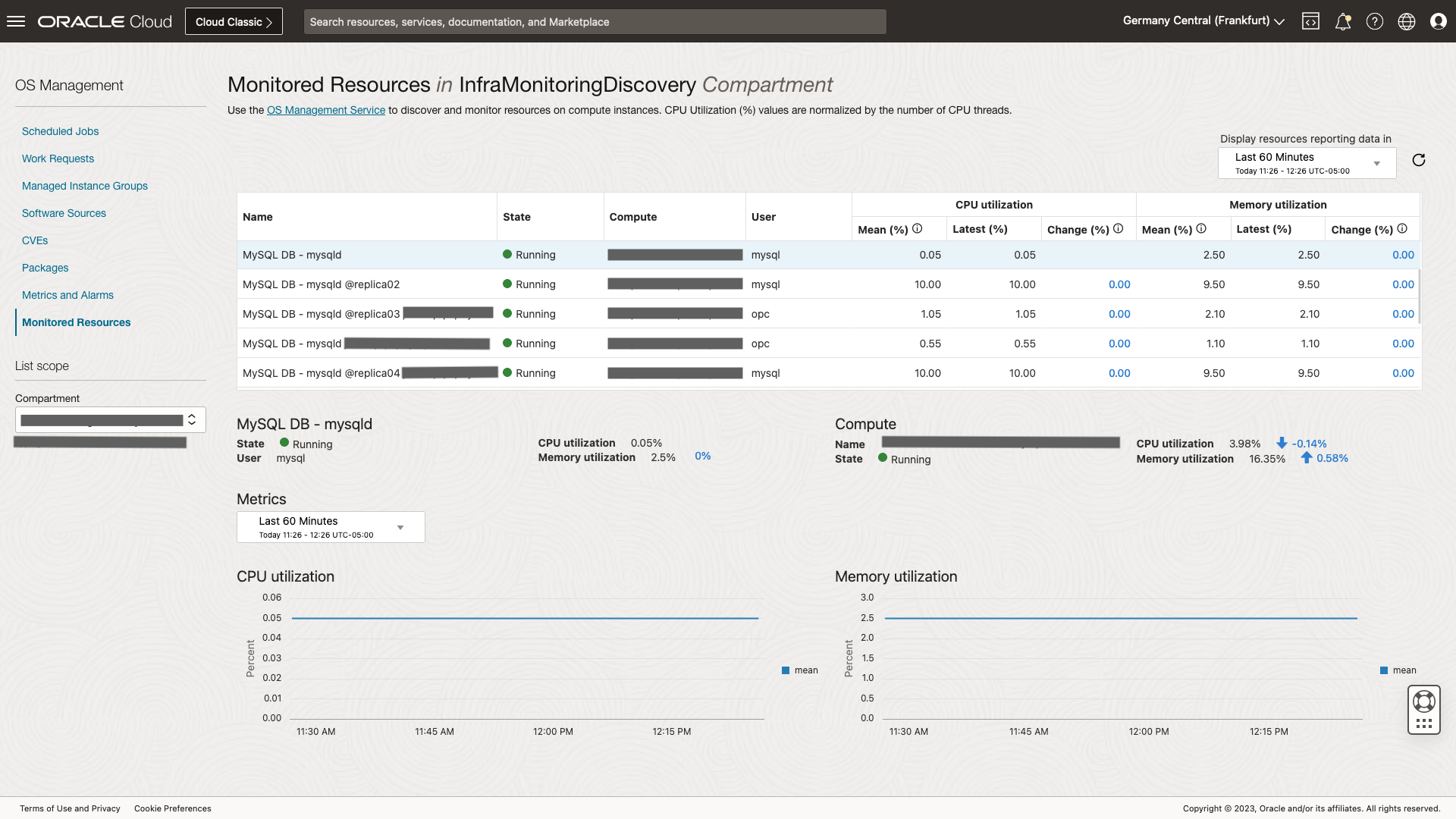
Task: Open the hamburger navigation menu
Action: pos(16,21)
